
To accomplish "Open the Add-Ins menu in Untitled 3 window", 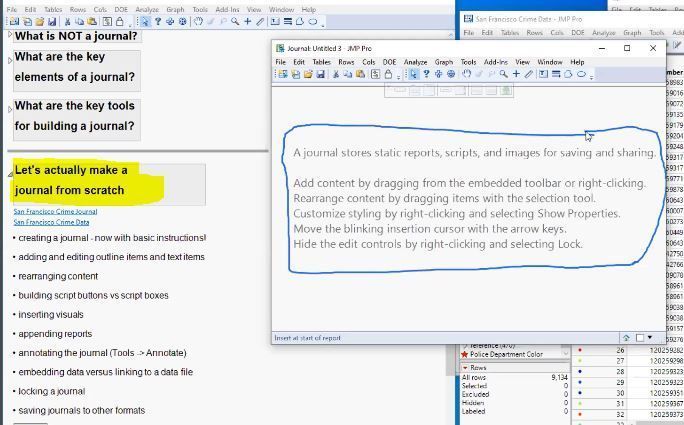I will click(x=496, y=62).
